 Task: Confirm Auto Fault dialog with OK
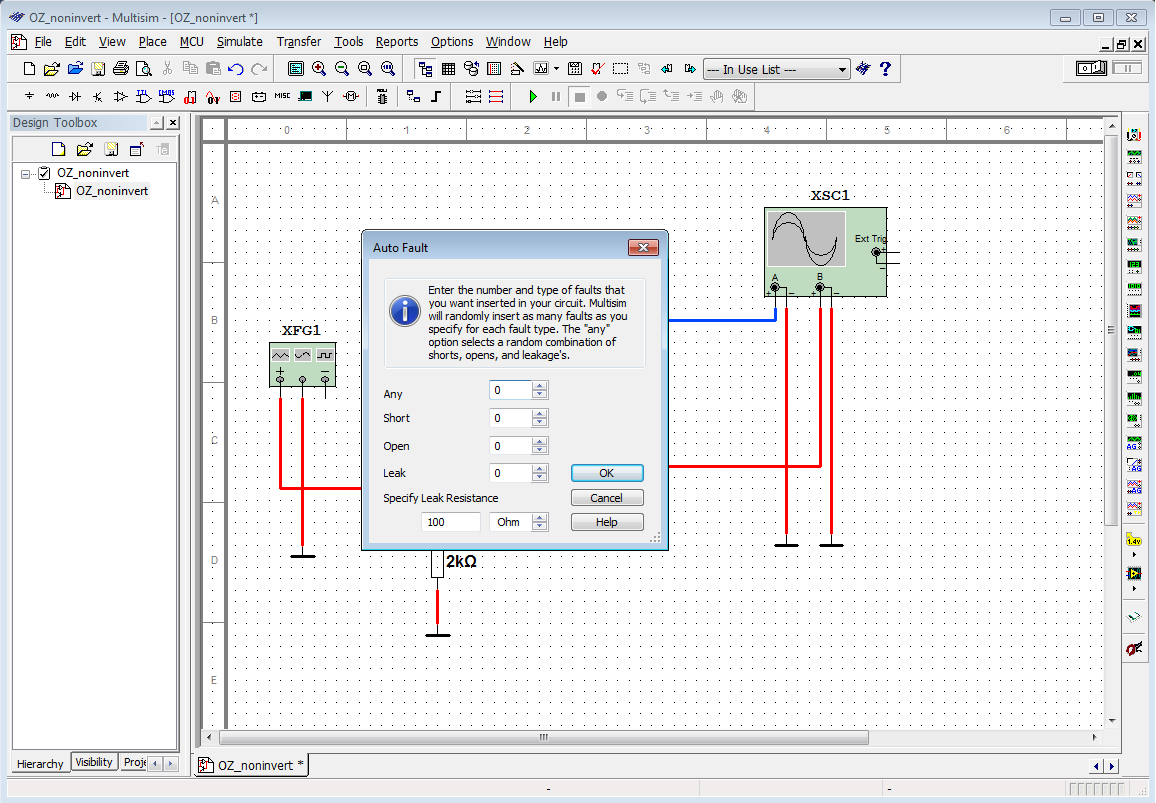click(x=607, y=473)
